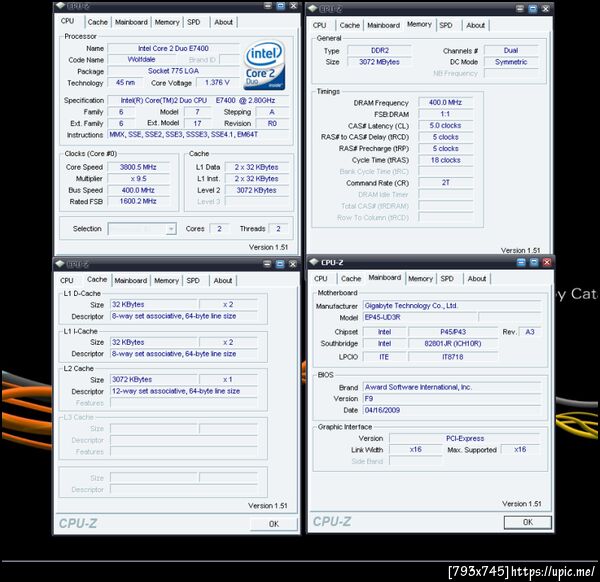
Task: Select Memory tab in the Cache window
Action: pyautogui.click(x=166, y=280)
